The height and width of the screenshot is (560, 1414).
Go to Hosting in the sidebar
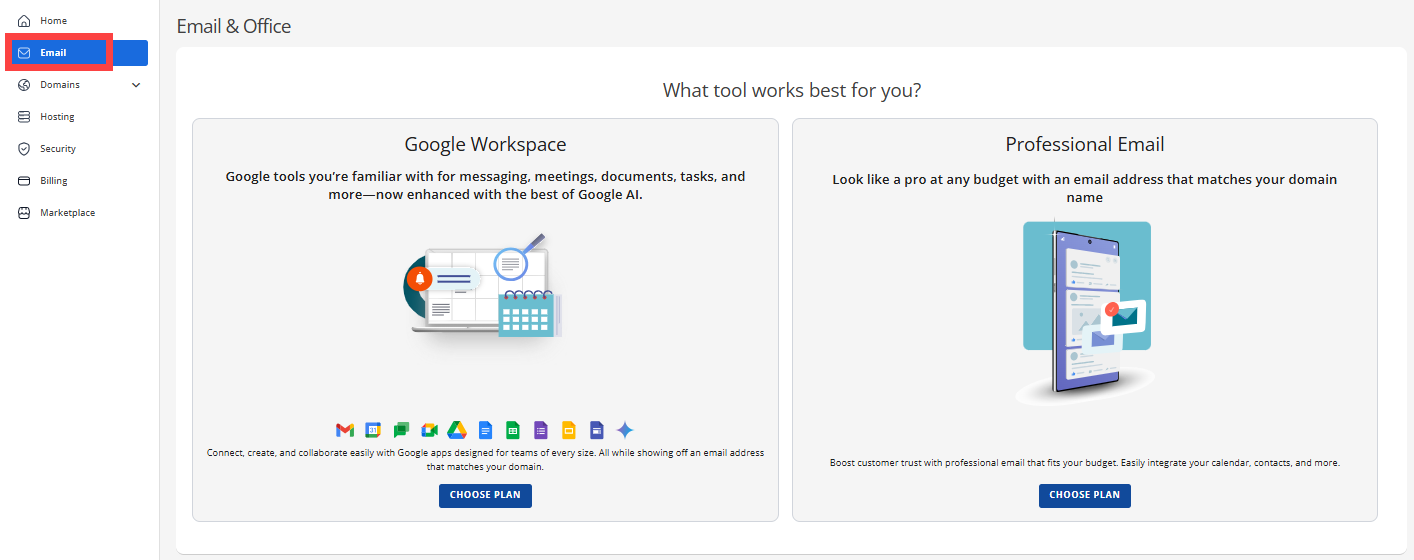[57, 117]
